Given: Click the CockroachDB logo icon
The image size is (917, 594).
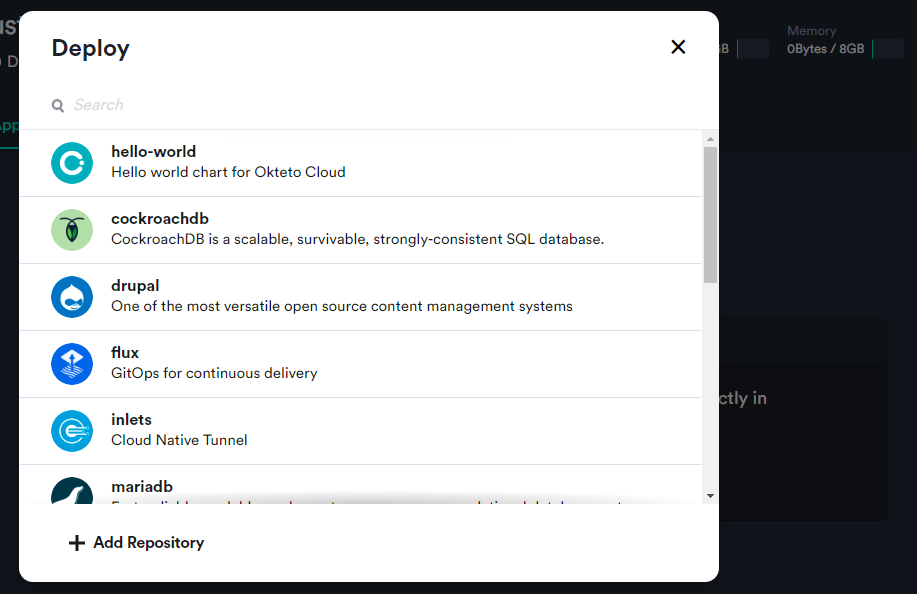Looking at the screenshot, I should pos(72,230).
